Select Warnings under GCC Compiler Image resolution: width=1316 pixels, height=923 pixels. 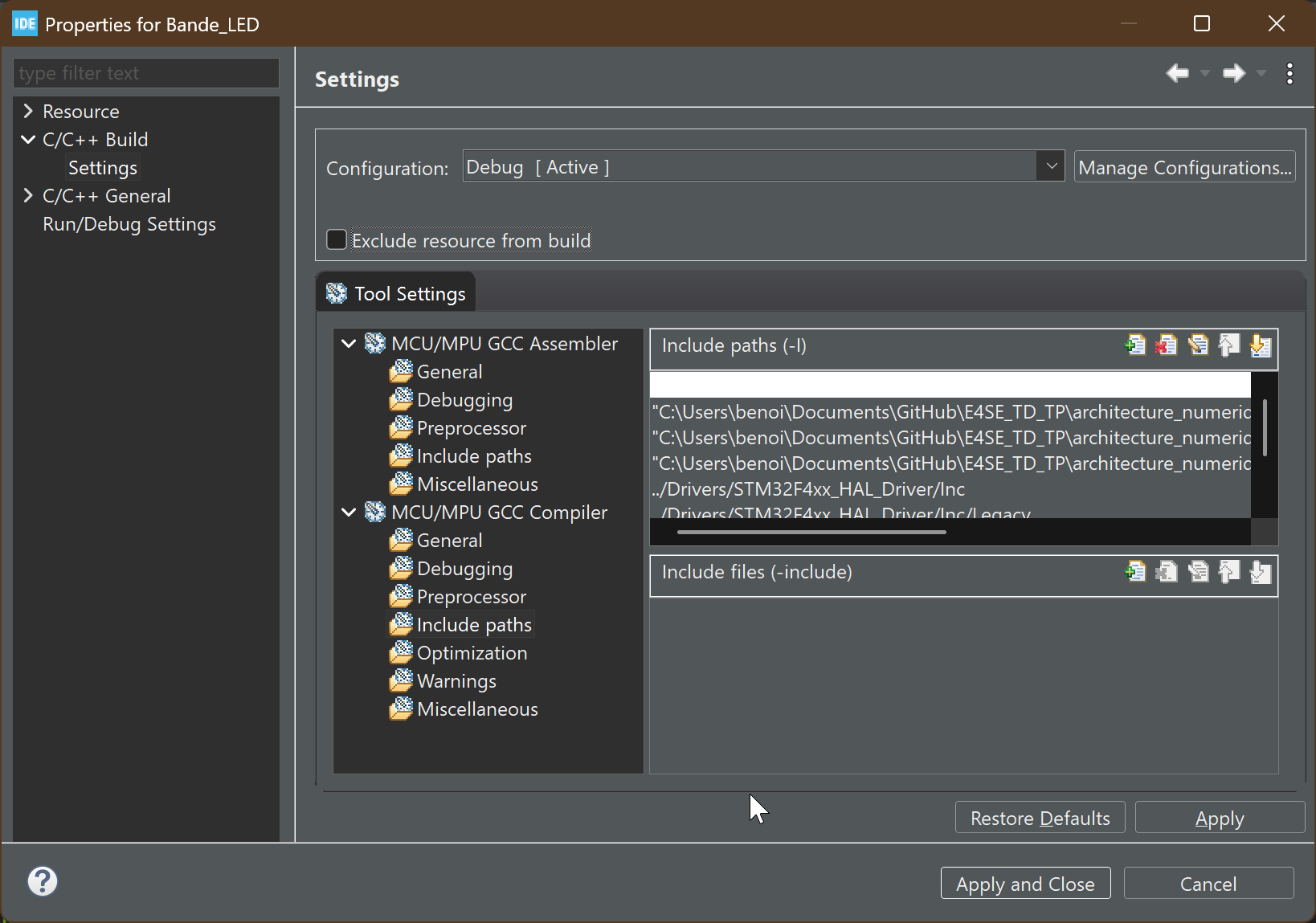tap(456, 680)
